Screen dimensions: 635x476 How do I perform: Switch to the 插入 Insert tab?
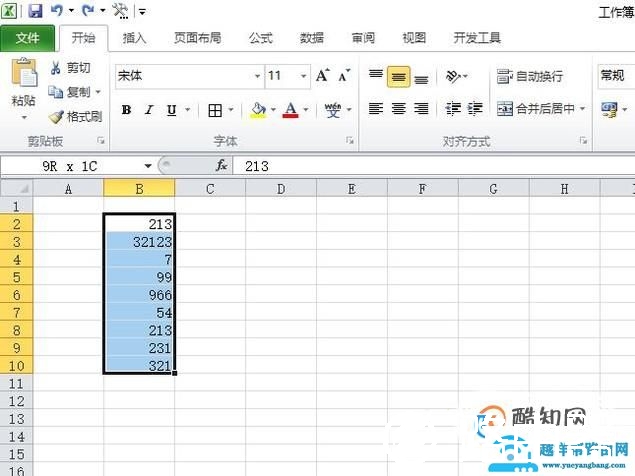click(134, 38)
